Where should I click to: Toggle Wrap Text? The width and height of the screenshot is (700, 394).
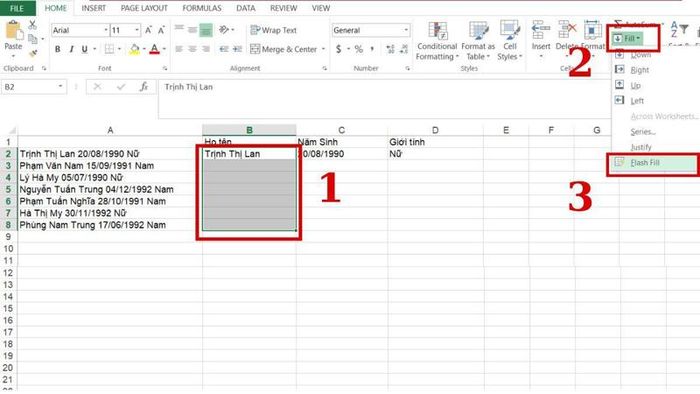273,30
